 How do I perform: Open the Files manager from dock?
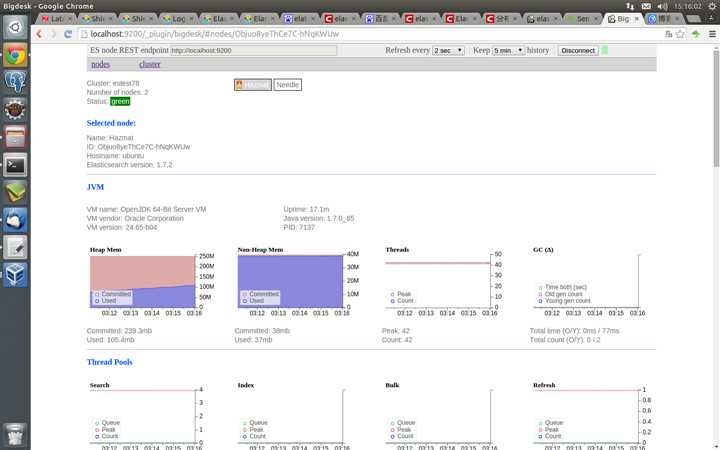pyautogui.click(x=15, y=137)
